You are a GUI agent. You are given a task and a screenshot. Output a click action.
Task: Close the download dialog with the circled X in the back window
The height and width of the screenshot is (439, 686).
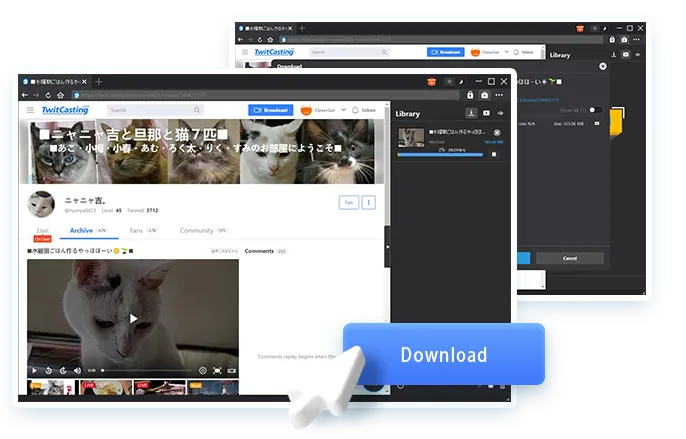(x=603, y=66)
